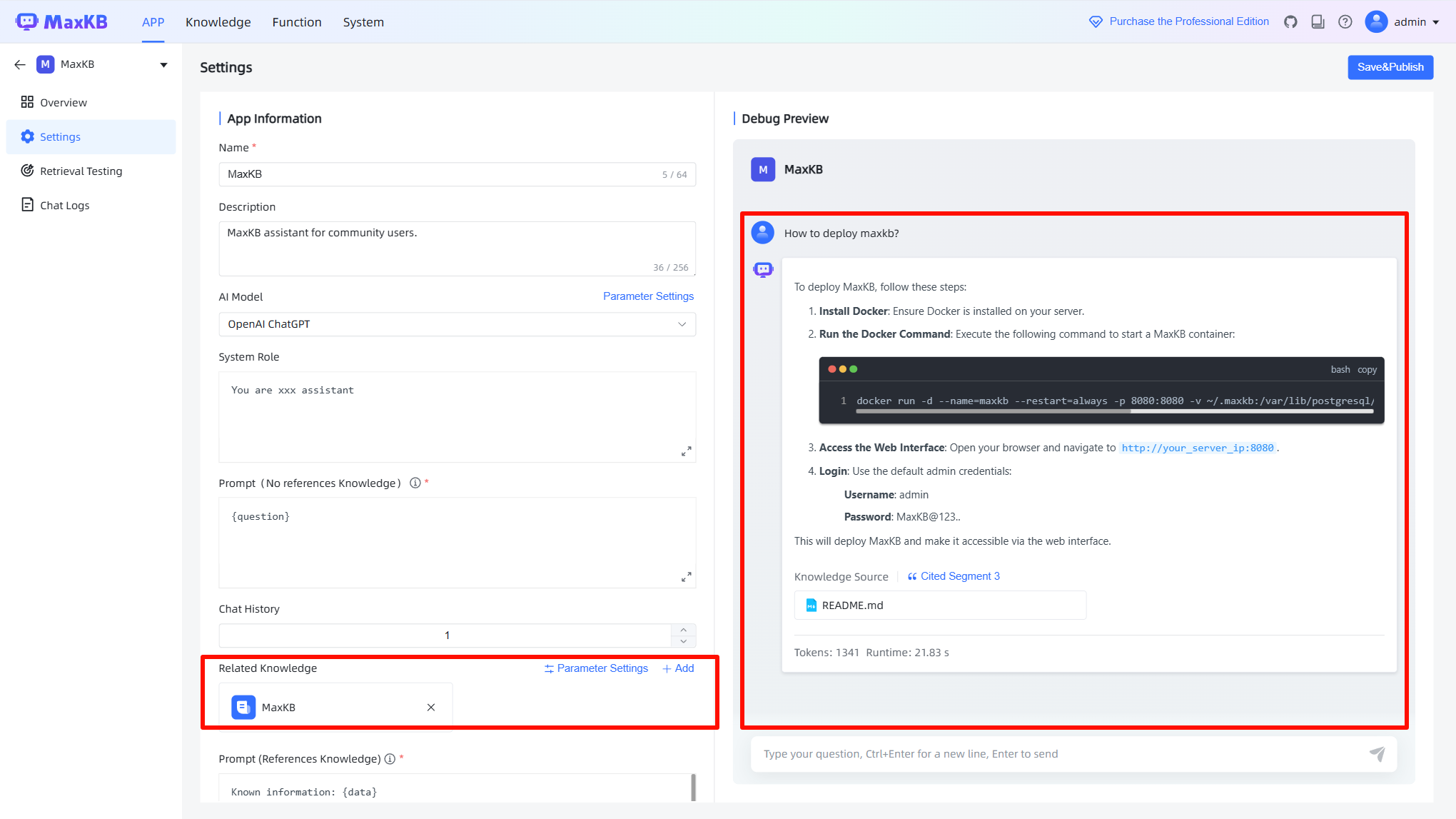Open the System menu item
This screenshot has width=1456, height=819.
pos(363,22)
